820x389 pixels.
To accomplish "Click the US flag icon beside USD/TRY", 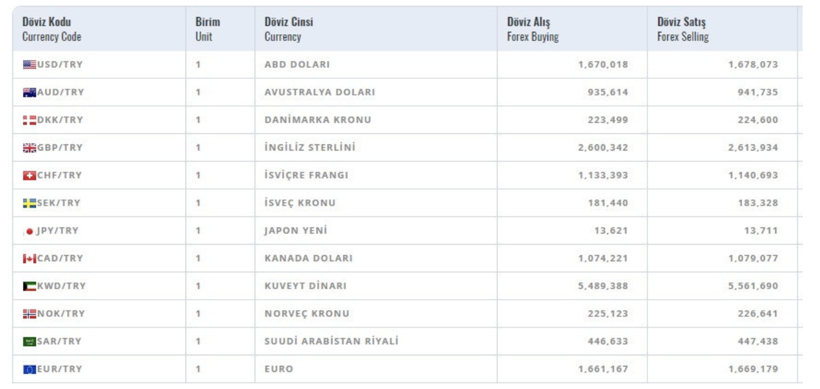I will click(29, 65).
